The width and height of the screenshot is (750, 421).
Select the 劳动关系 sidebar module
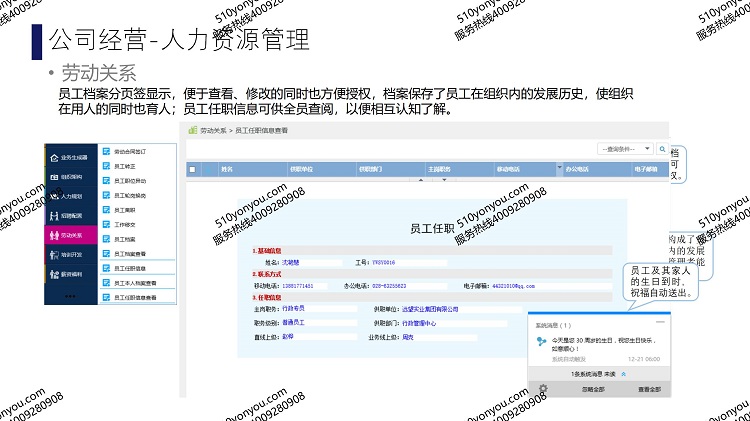pos(72,235)
